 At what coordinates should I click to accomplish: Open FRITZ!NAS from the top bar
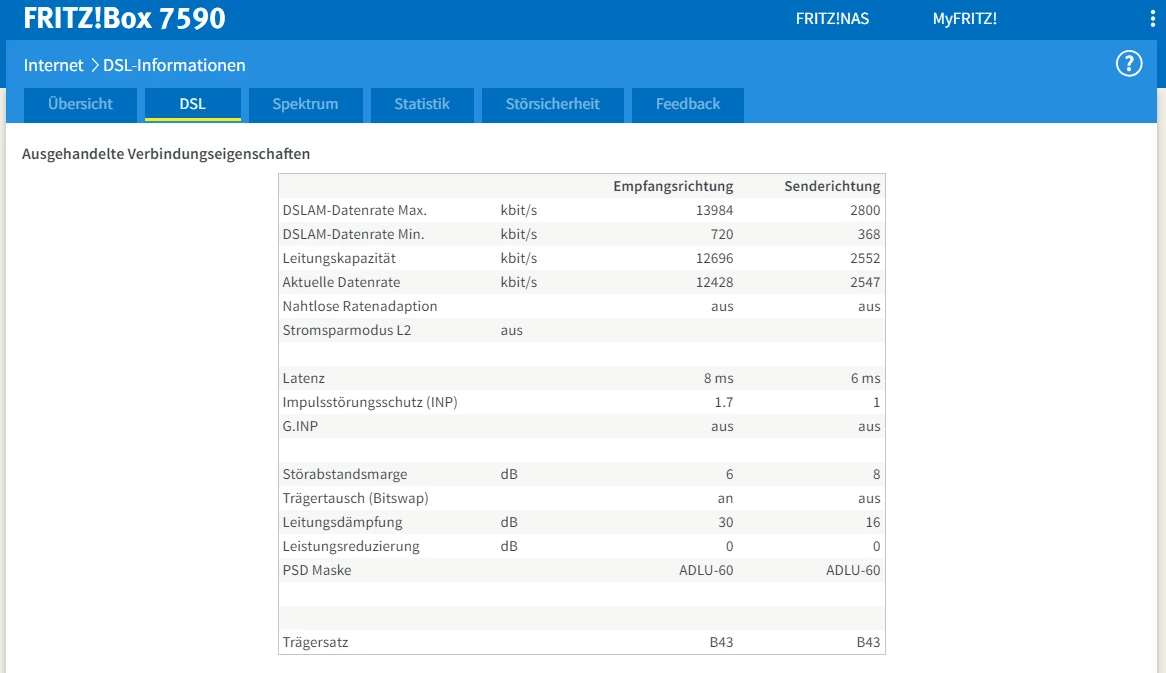tap(832, 19)
